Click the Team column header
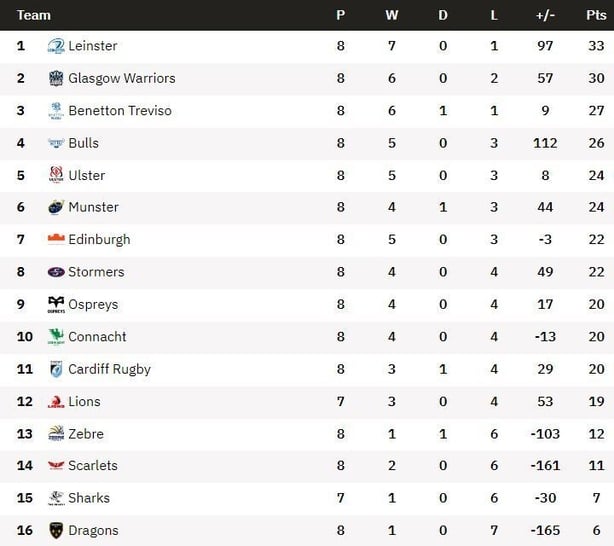This screenshot has height=546, width=614. click(x=34, y=15)
